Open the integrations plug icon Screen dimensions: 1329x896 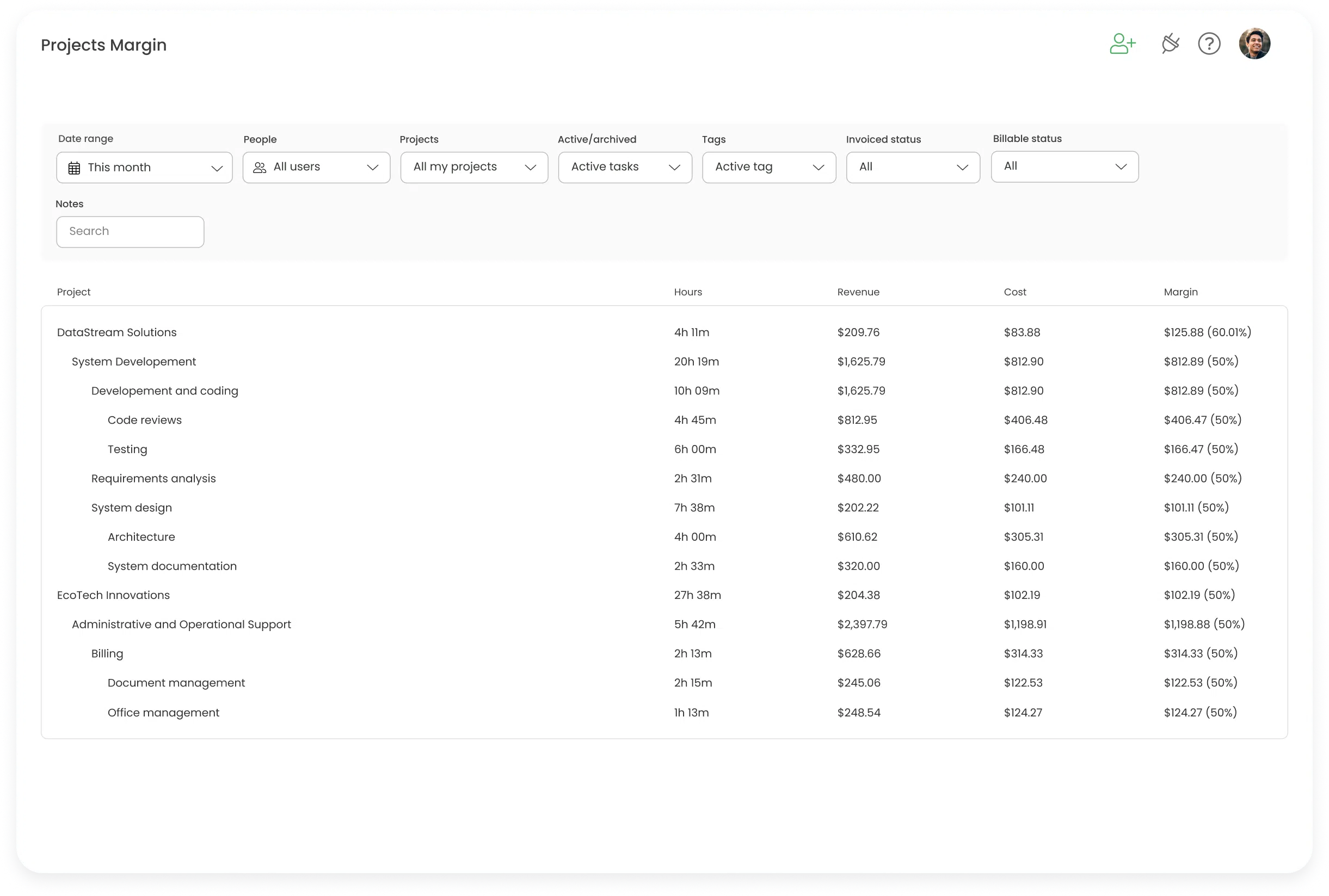[1170, 44]
